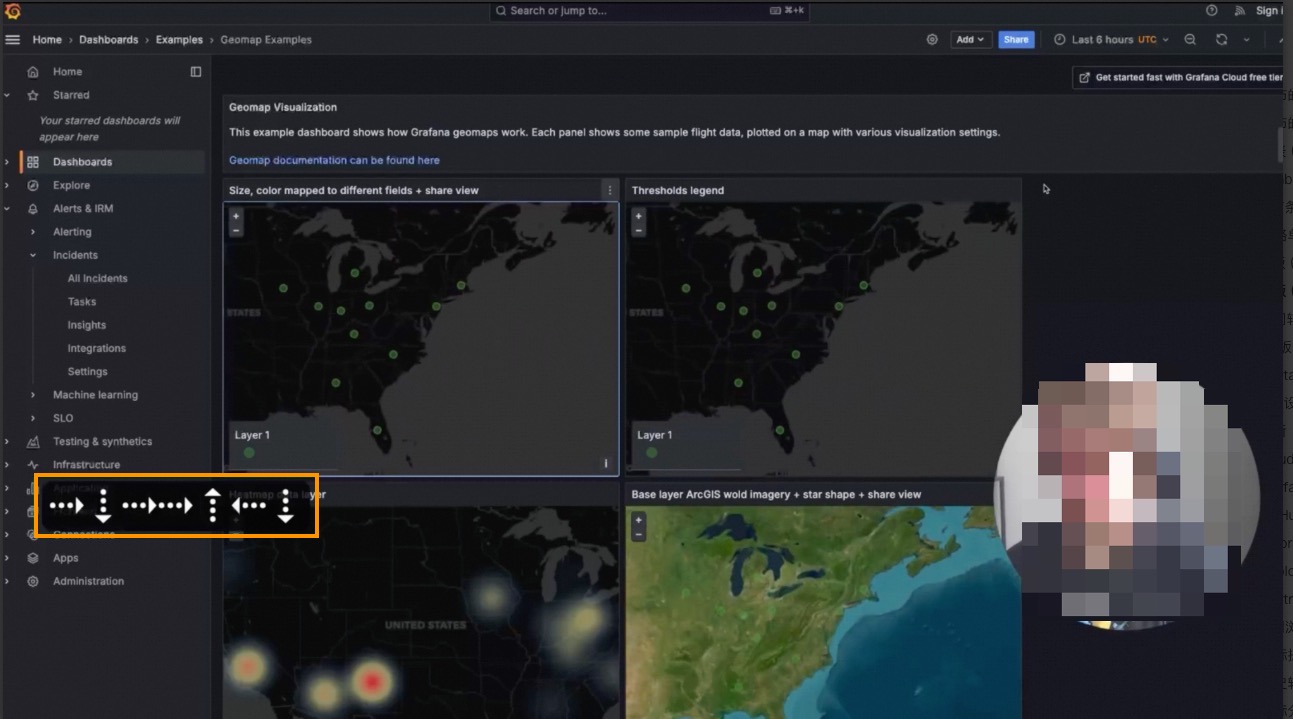Open Administration in the sidebar
The image size is (1293, 719).
[x=88, y=581]
